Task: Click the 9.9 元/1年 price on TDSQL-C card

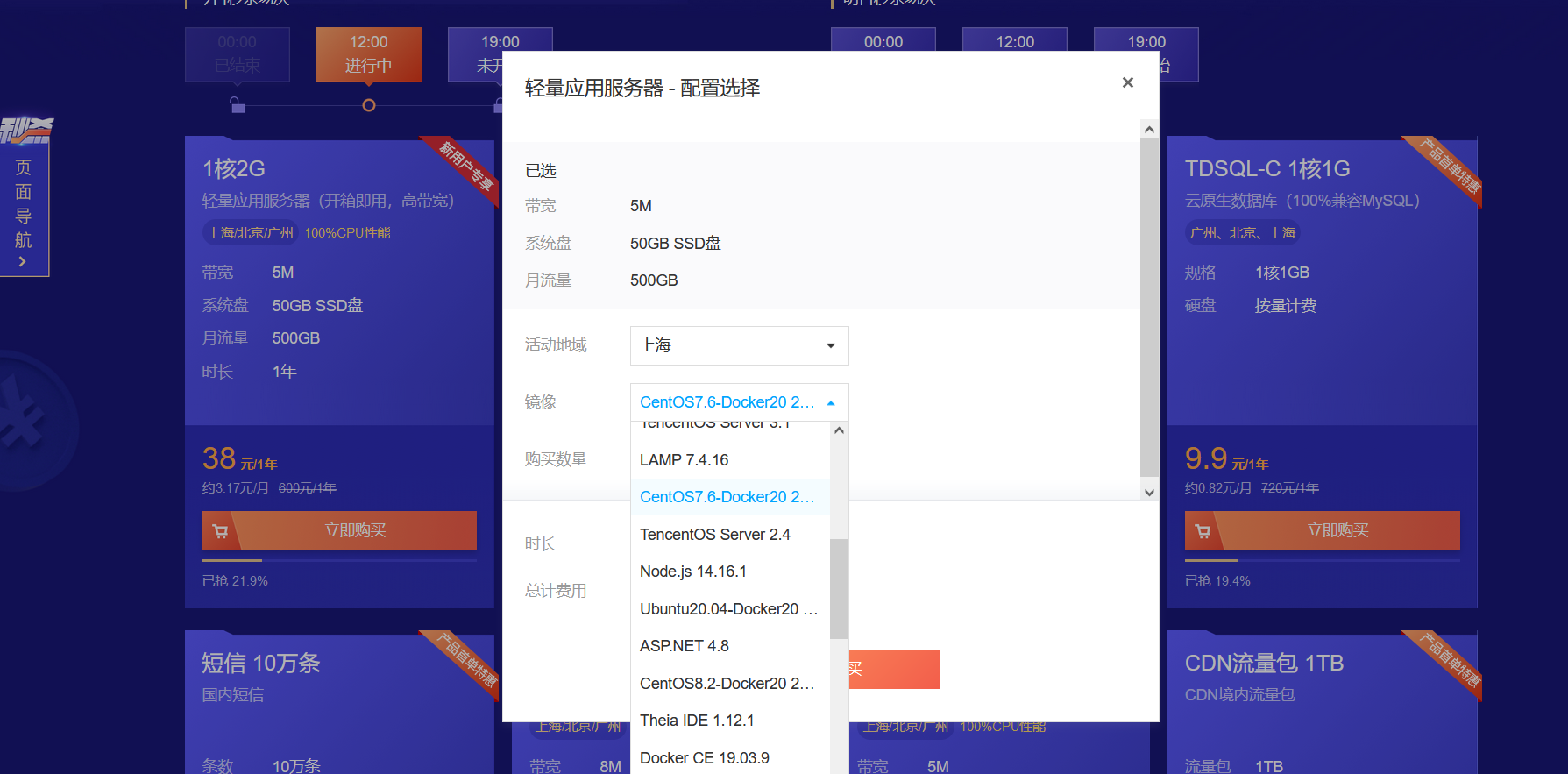Action: 1227,458
